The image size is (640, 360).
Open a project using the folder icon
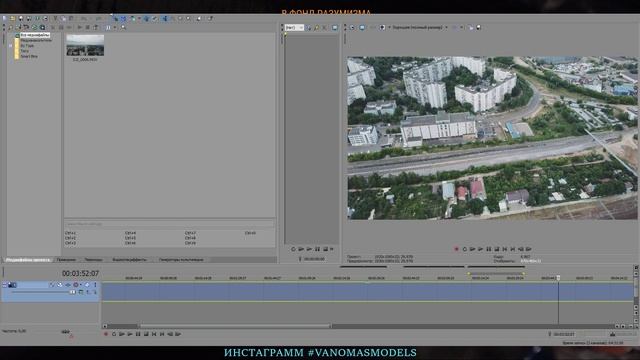[x=13, y=18]
